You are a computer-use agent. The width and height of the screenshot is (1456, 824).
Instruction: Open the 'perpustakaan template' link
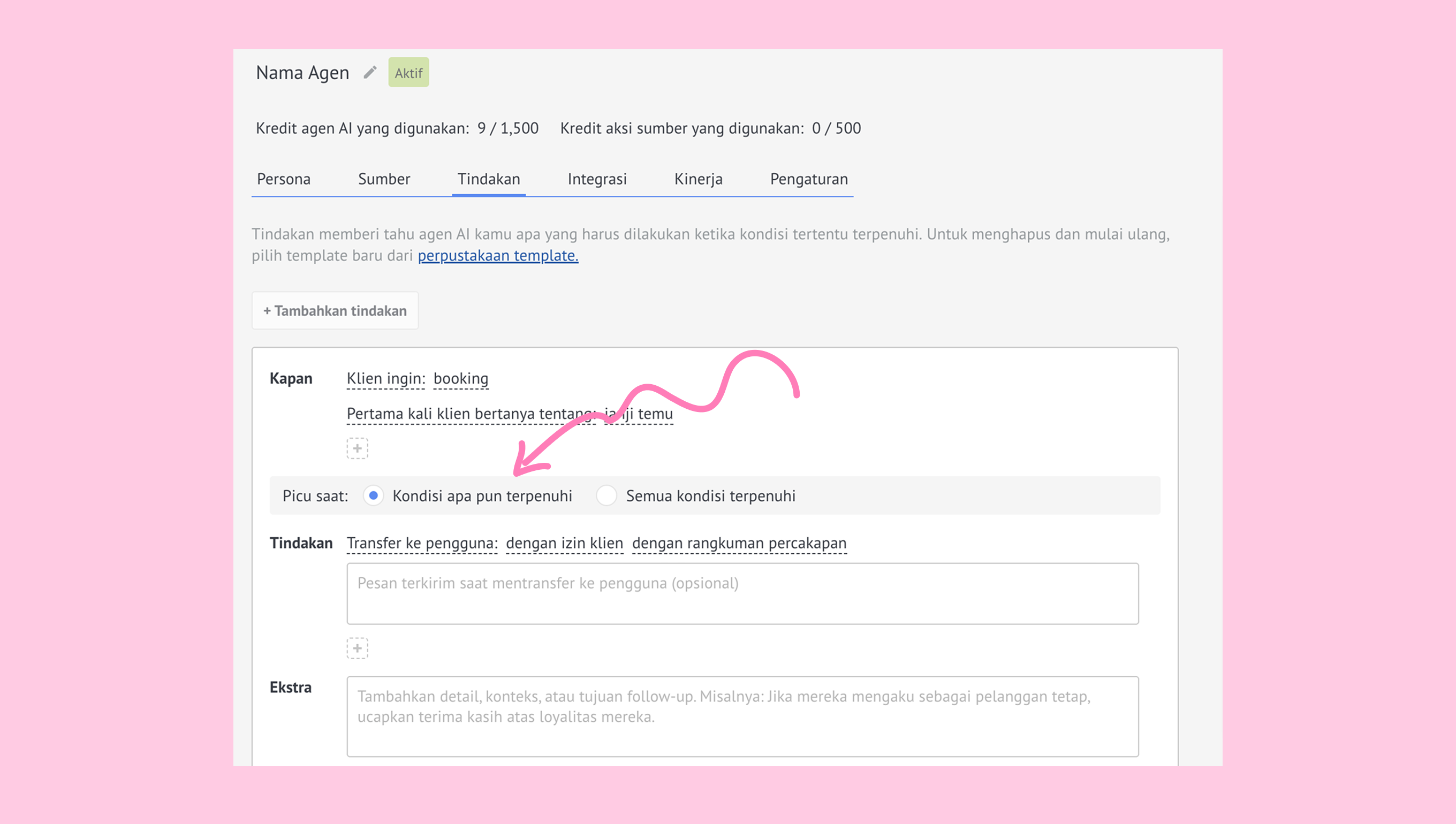click(498, 256)
